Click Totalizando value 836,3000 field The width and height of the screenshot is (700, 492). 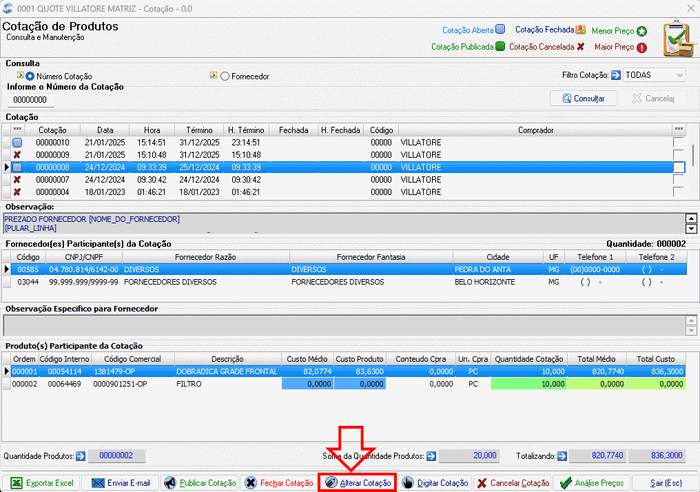click(x=657, y=455)
